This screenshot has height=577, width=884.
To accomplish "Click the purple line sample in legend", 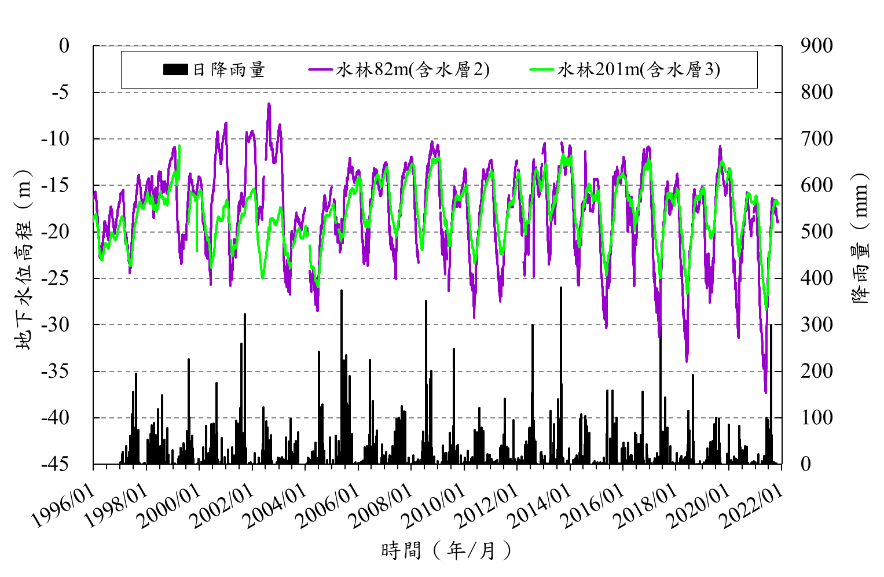I will [320, 70].
